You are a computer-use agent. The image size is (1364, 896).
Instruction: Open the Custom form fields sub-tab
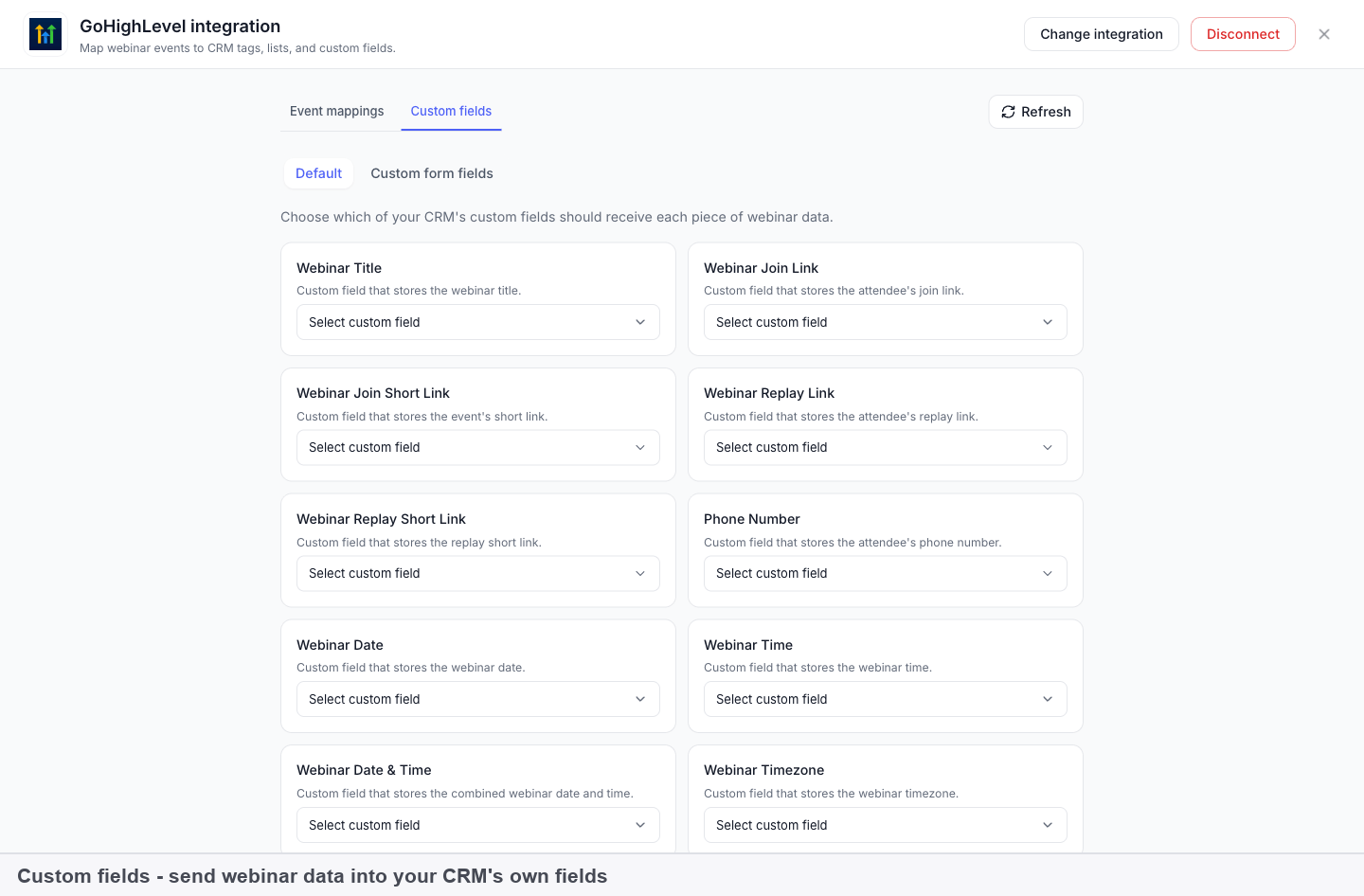(432, 173)
